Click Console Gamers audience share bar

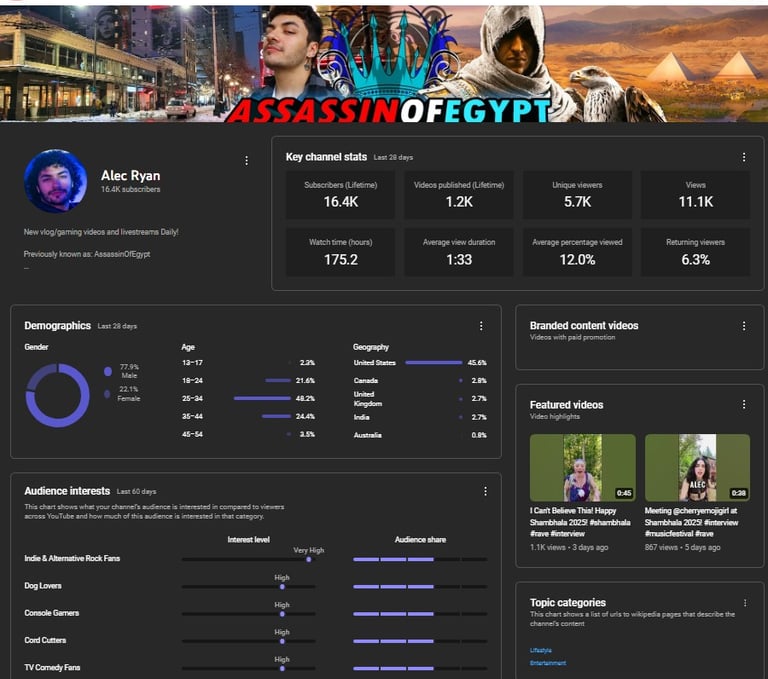420,614
